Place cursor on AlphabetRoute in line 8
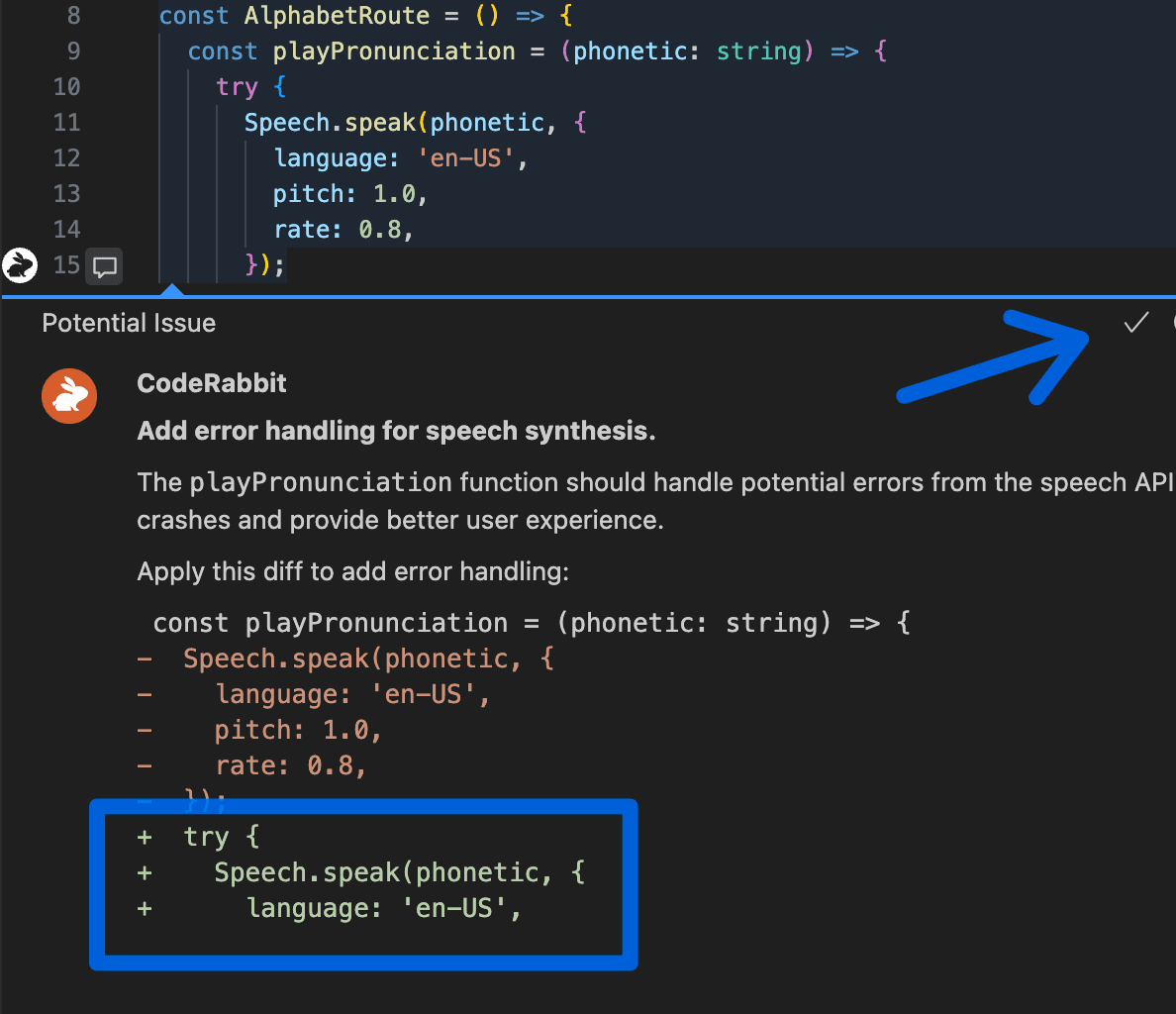 (x=337, y=16)
